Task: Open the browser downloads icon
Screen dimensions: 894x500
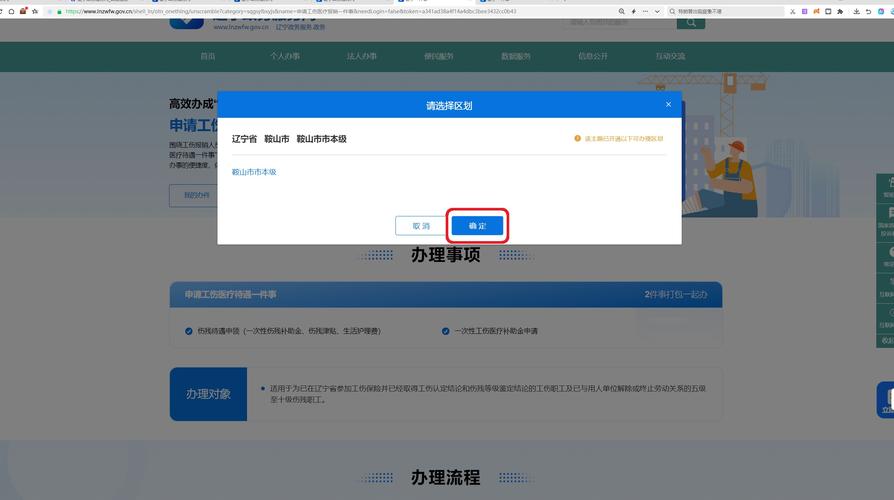Action: (x=856, y=11)
